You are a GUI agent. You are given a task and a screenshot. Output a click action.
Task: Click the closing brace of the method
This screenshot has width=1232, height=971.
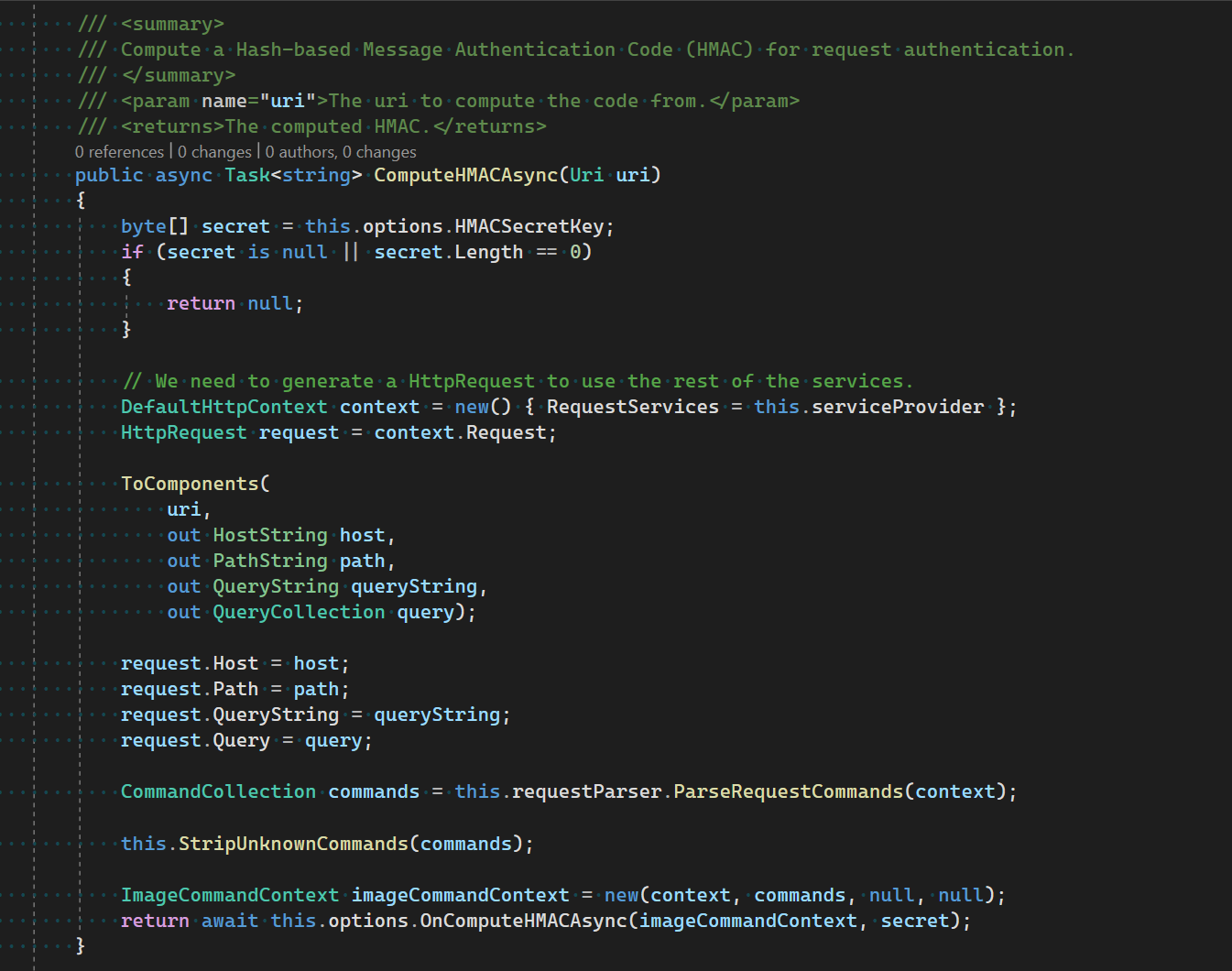pyautogui.click(x=80, y=945)
